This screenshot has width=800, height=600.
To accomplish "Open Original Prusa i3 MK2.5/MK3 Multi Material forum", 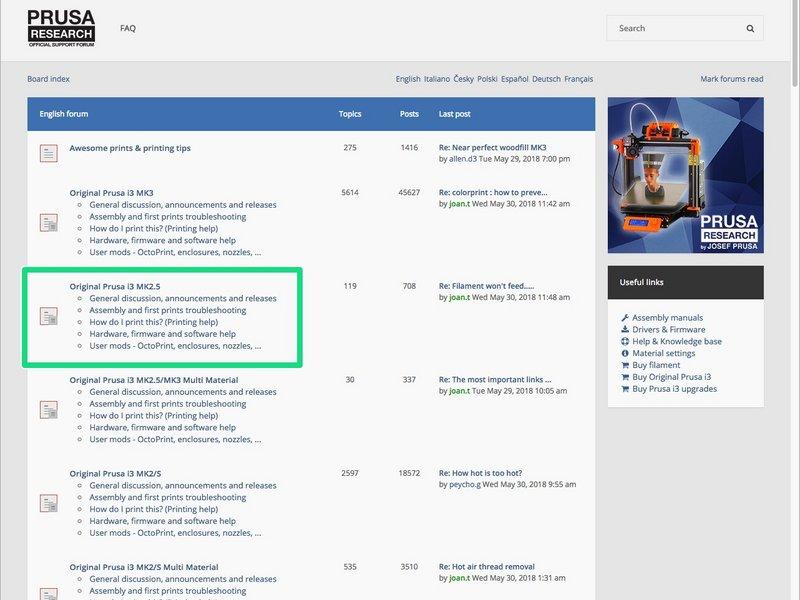I will click(154, 380).
